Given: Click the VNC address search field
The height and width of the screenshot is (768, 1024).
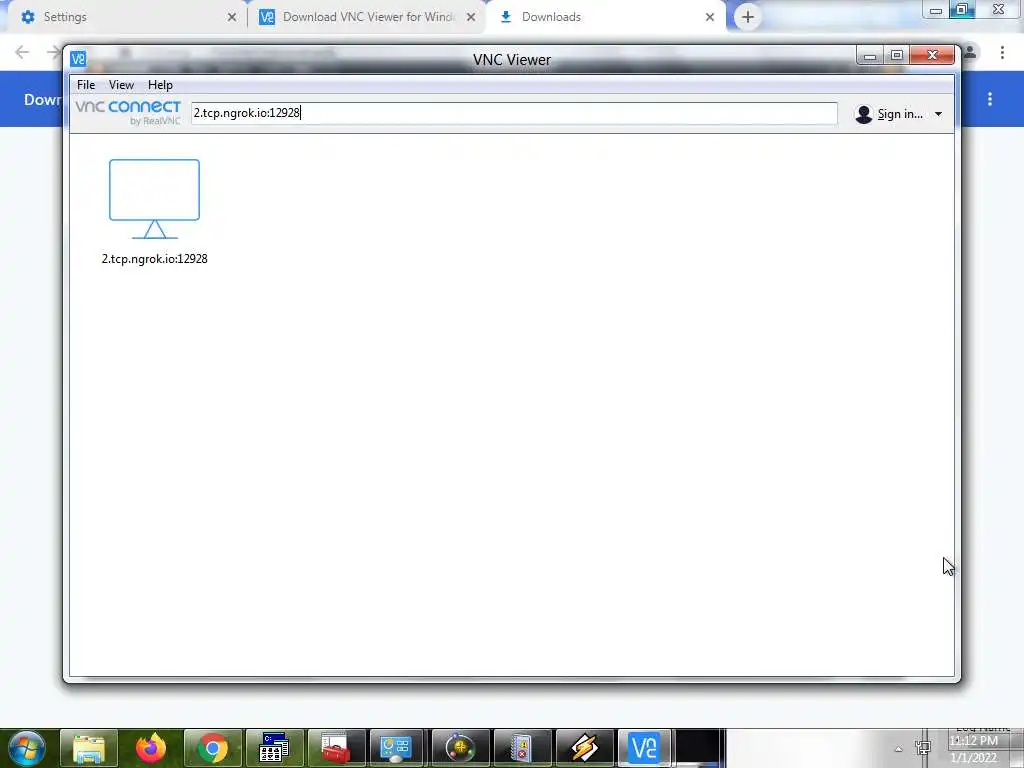Looking at the screenshot, I should click(x=514, y=113).
